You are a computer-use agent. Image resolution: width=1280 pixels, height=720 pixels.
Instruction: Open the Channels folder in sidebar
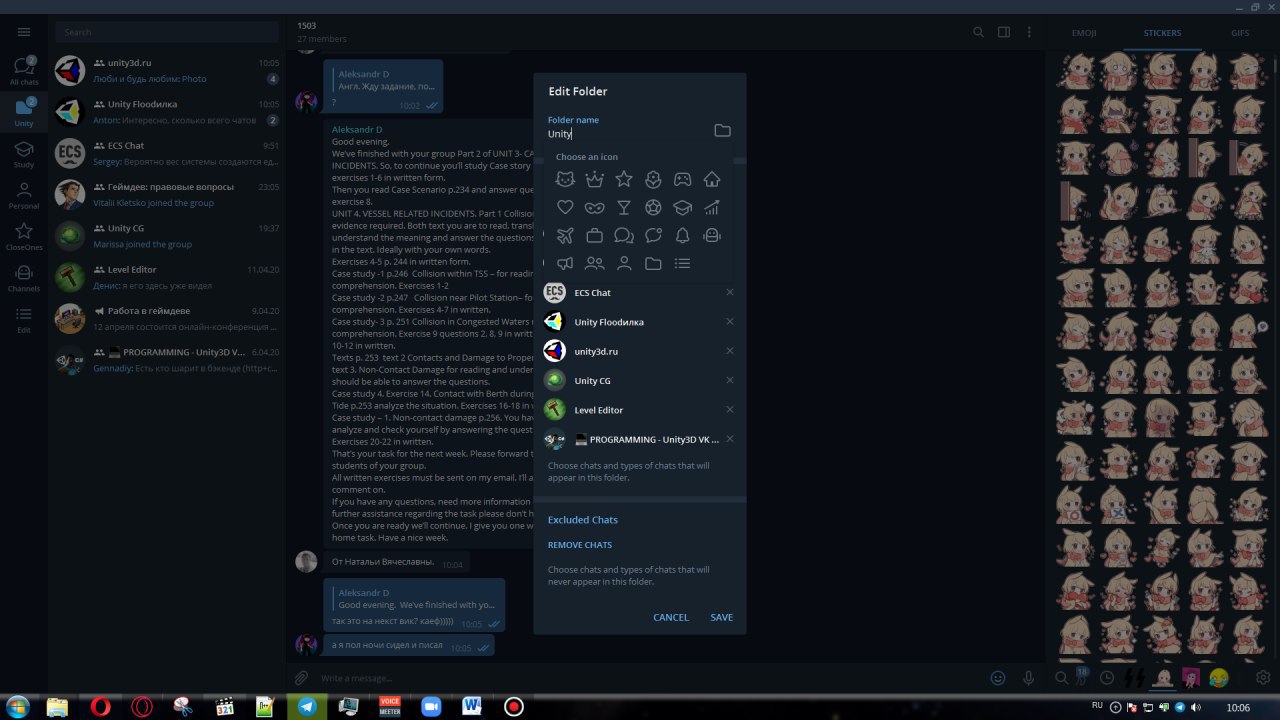[24, 277]
